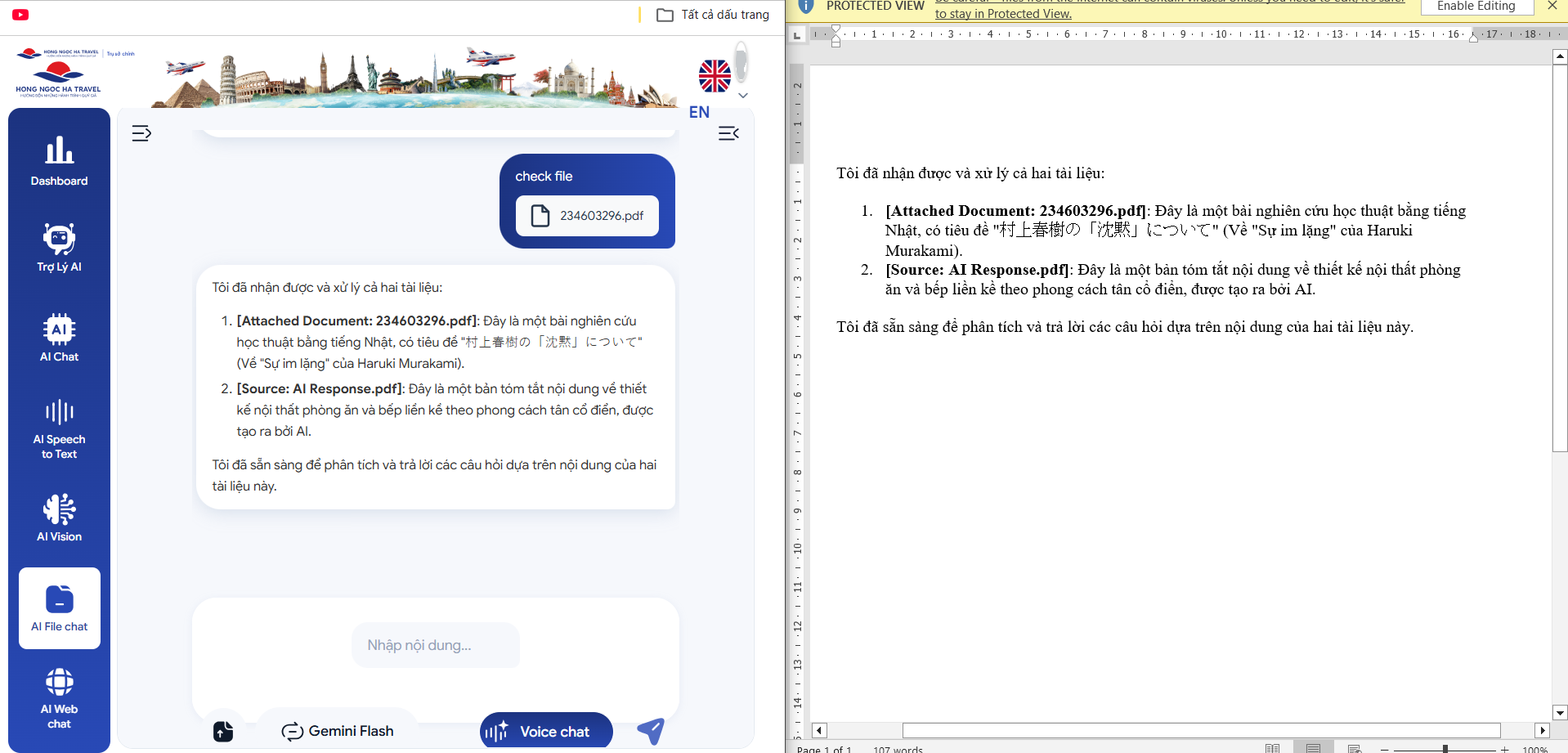Toggle the left sidebar menu icon
Viewport: 1568px width, 753px height.
click(141, 133)
